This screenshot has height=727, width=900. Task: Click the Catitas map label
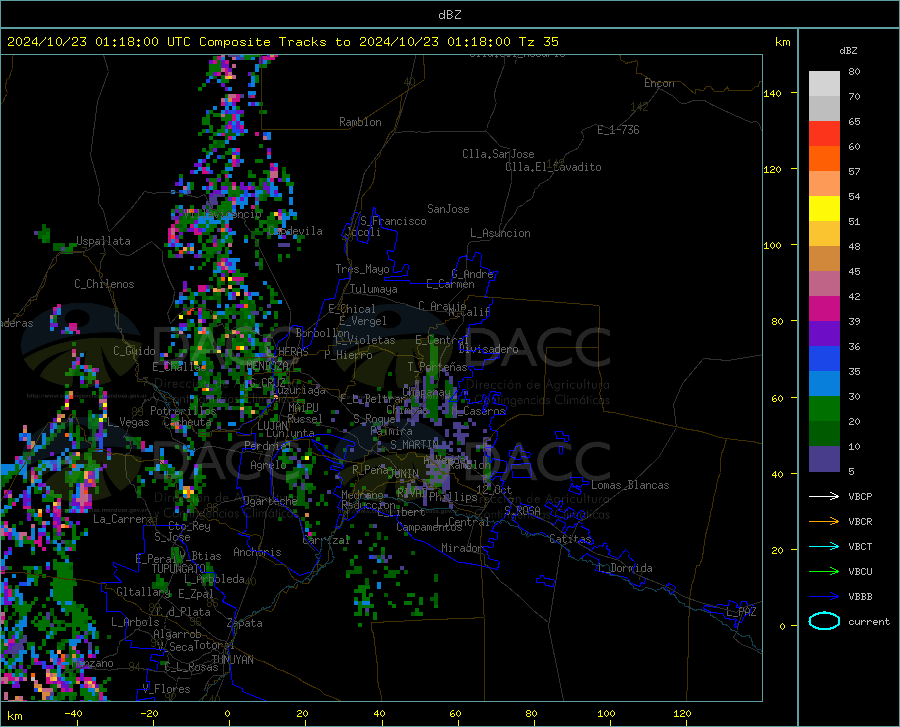tap(571, 539)
